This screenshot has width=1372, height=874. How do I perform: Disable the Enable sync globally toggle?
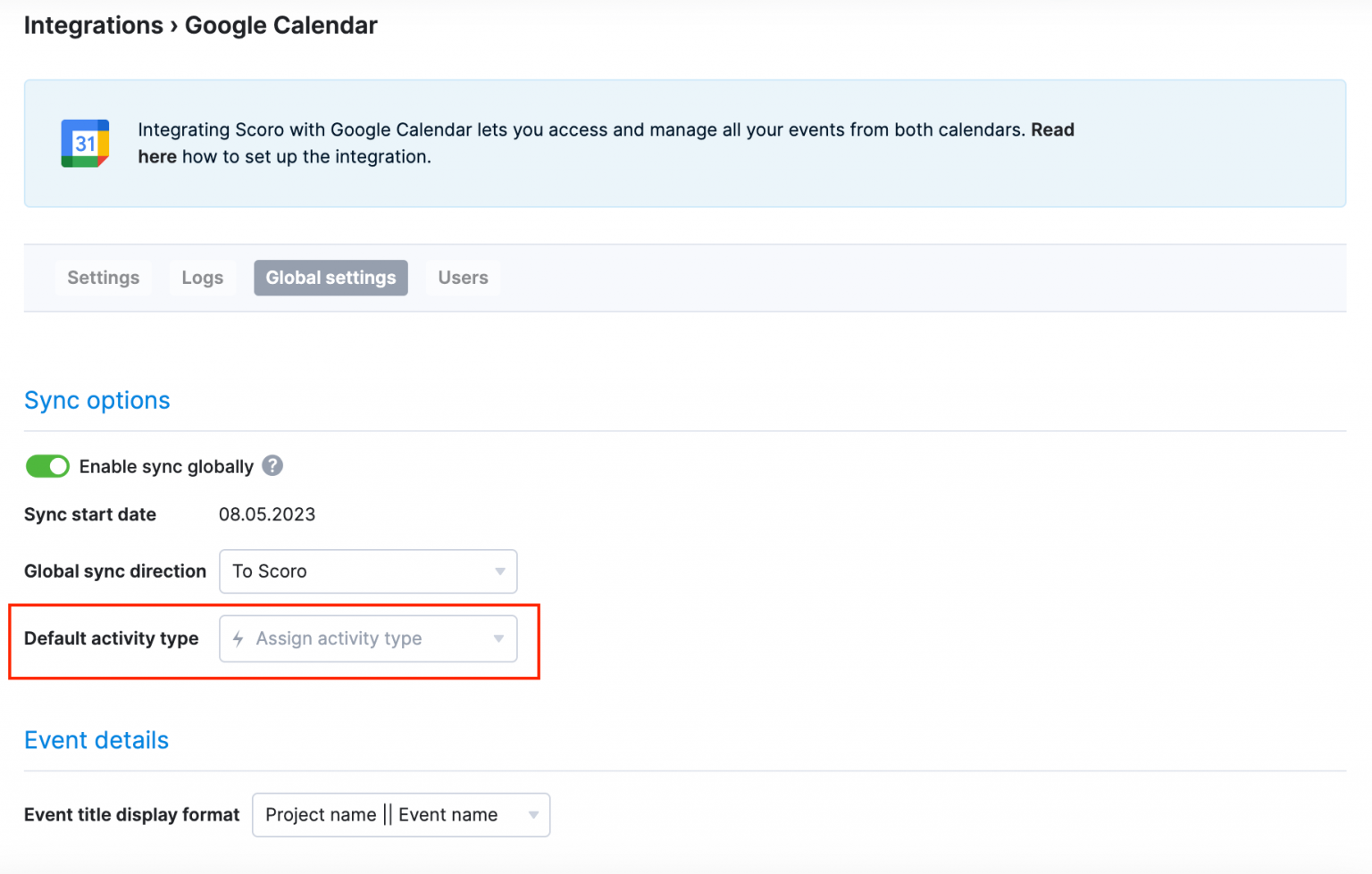click(x=47, y=465)
